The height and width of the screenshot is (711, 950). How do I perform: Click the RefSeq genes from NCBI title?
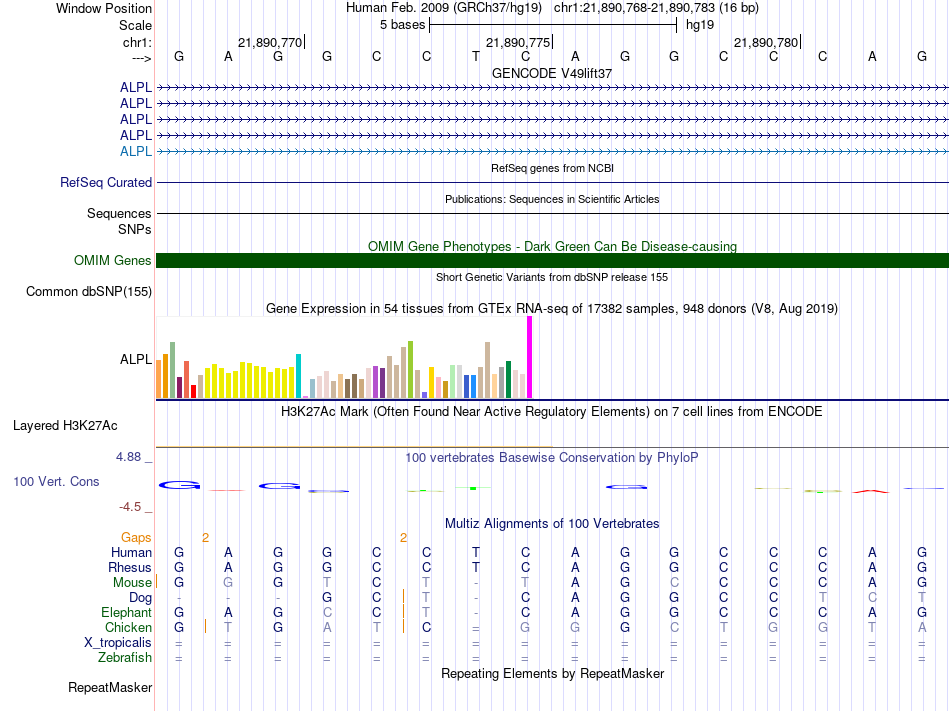tap(552, 168)
